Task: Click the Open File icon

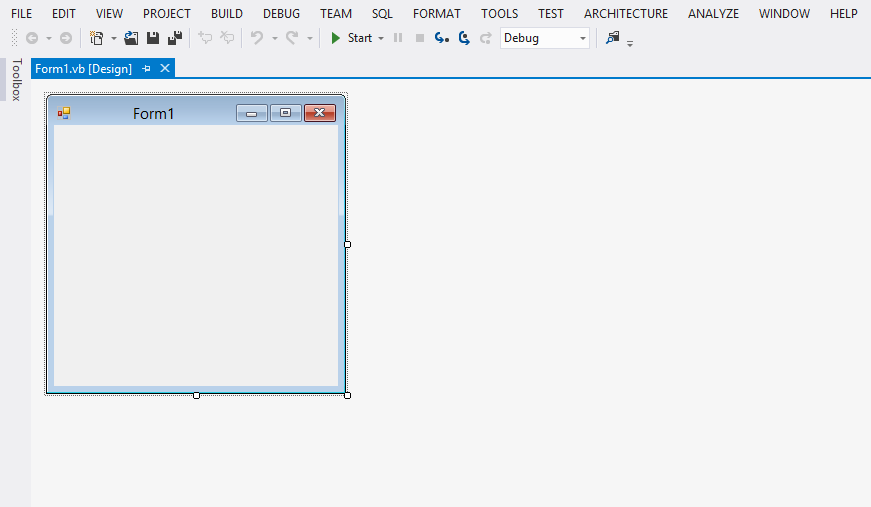Action: click(131, 38)
